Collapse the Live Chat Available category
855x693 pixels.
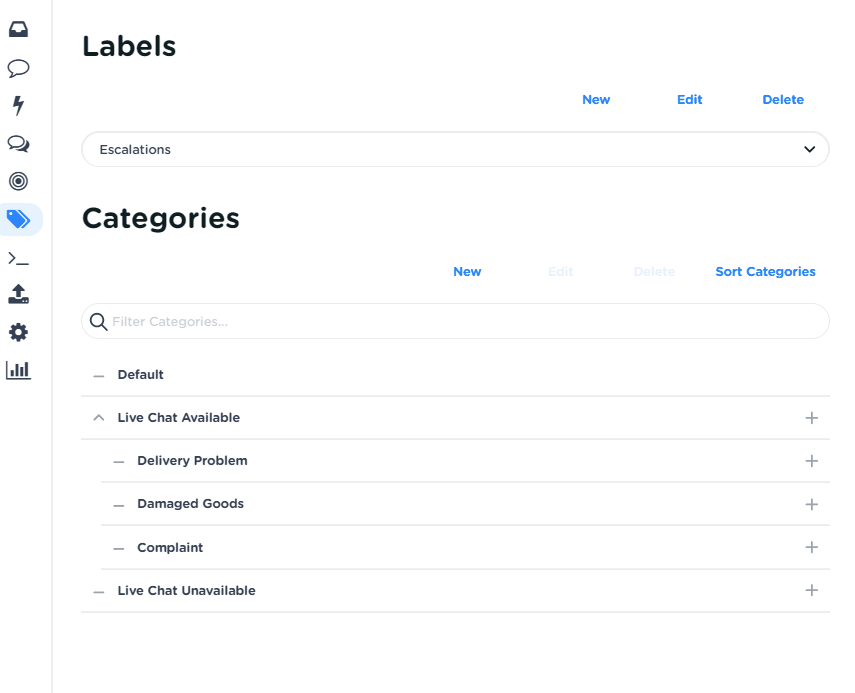tap(98, 418)
